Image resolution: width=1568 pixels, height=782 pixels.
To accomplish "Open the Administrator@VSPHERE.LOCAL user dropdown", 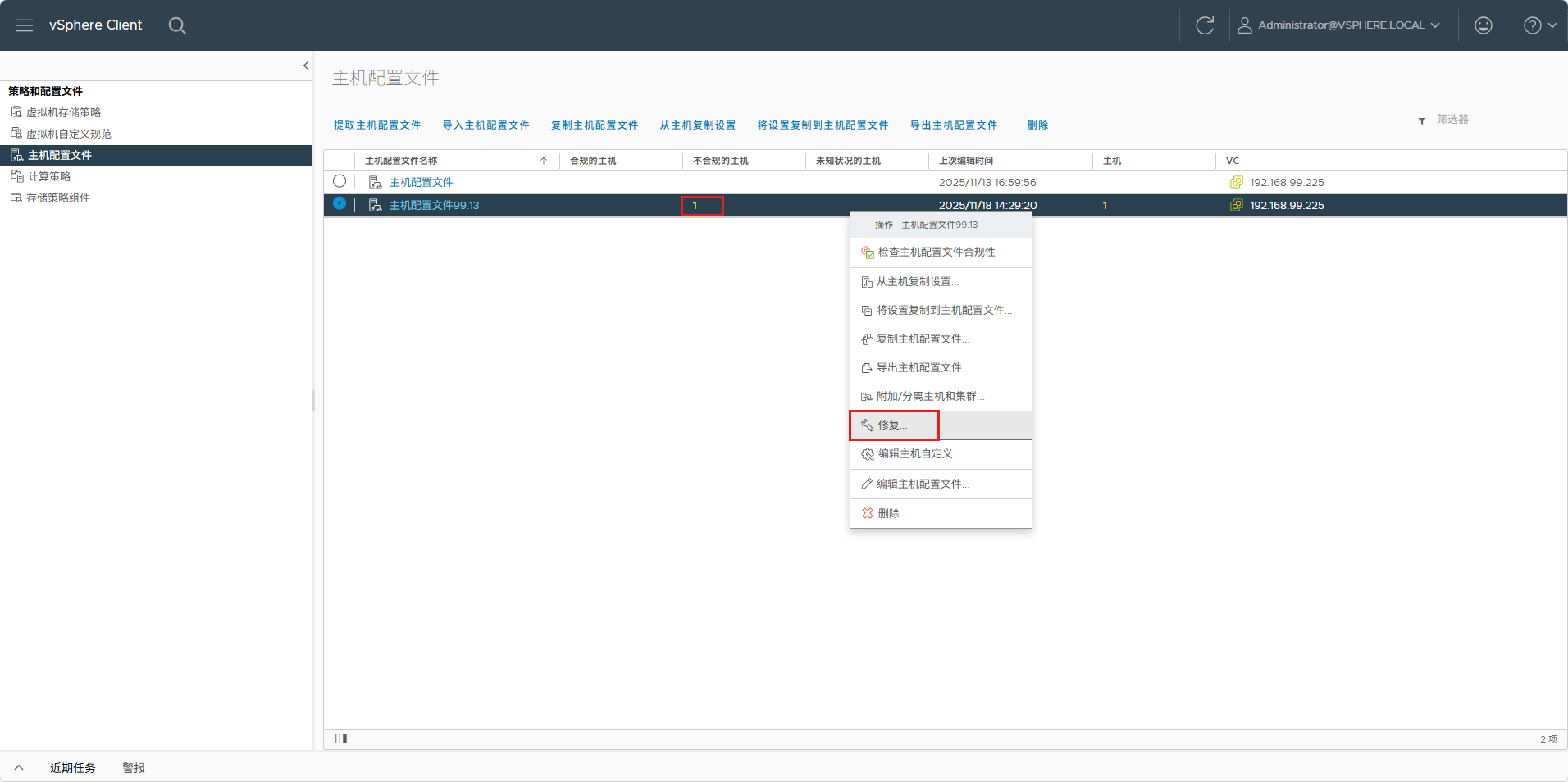I will pyautogui.click(x=1339, y=25).
